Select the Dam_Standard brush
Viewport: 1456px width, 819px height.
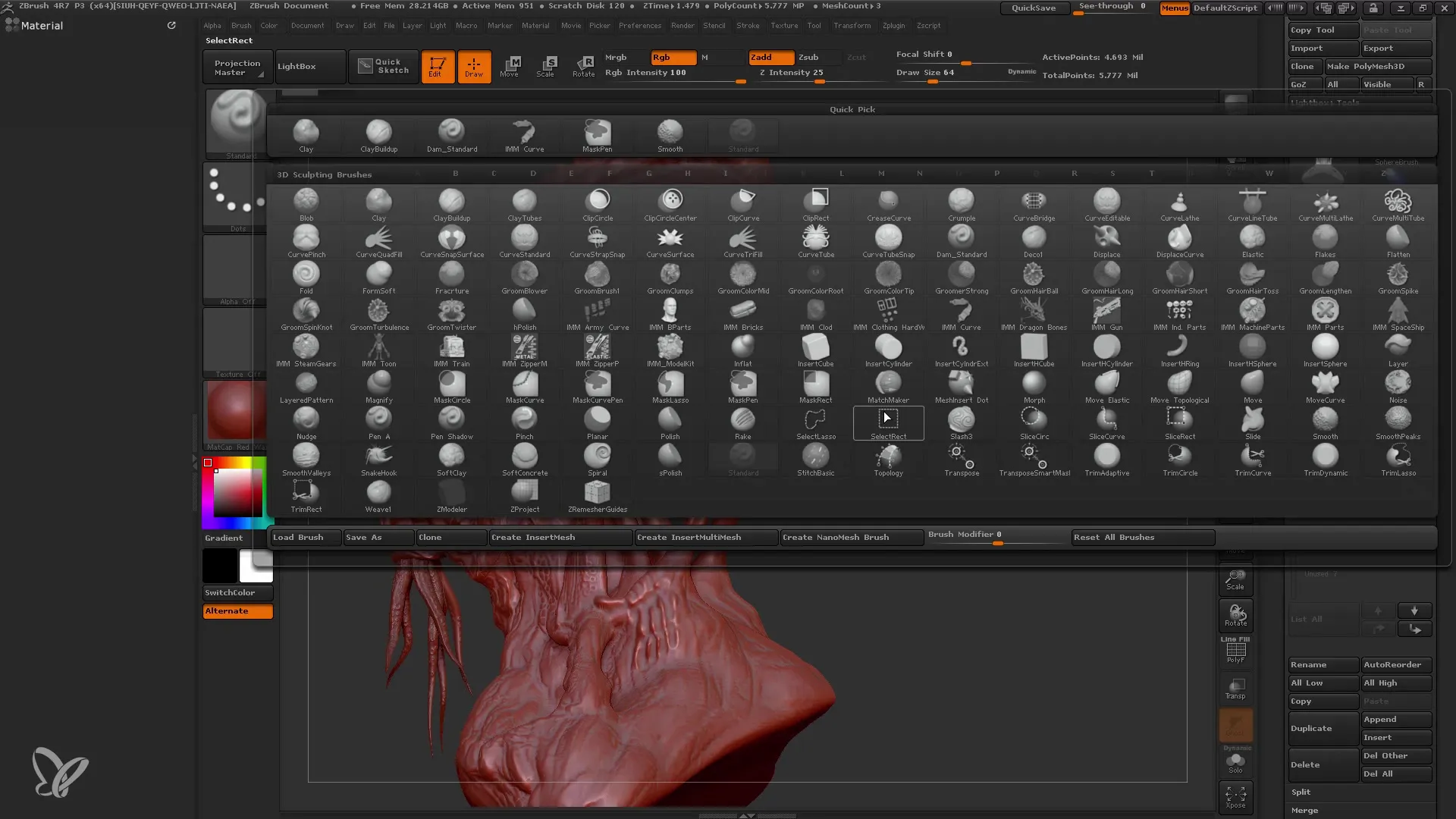pyautogui.click(x=959, y=238)
